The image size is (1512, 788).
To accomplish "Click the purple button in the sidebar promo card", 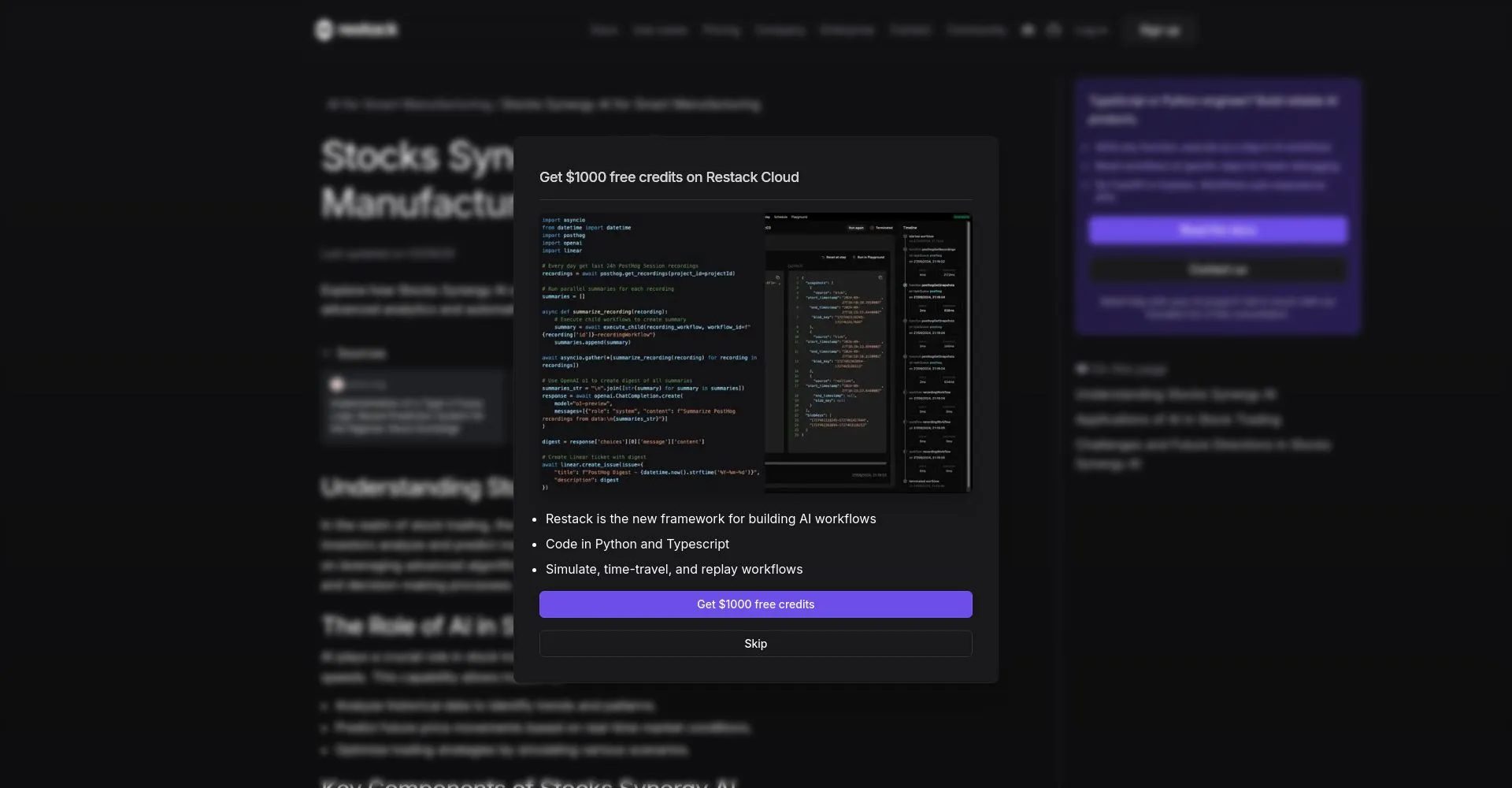I will pos(1217,230).
